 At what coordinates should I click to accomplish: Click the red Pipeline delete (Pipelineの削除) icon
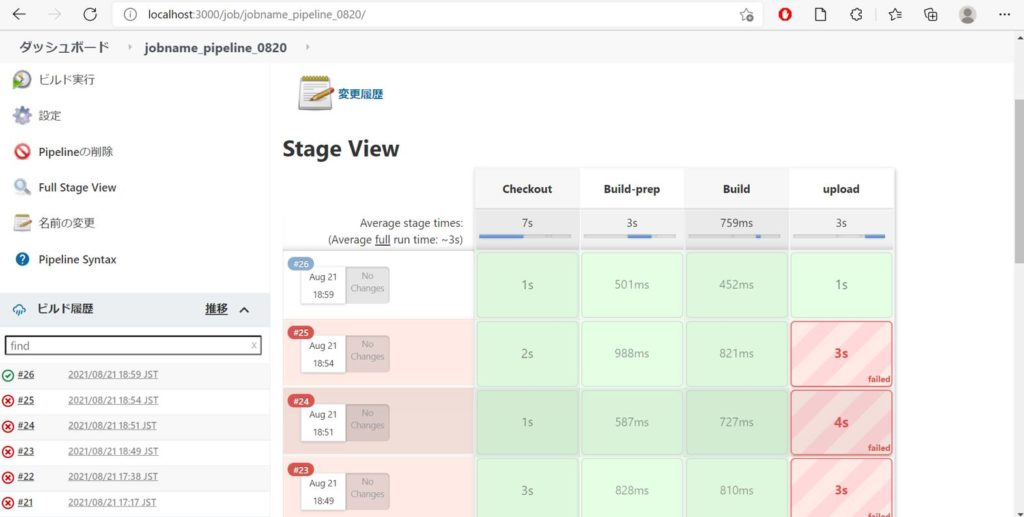click(x=21, y=152)
